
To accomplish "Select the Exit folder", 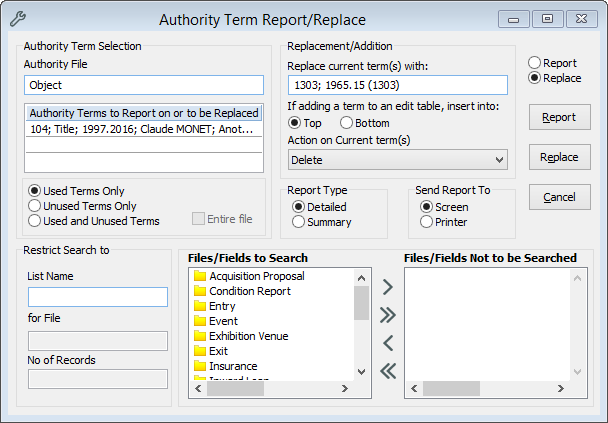I will pyautogui.click(x=211, y=351).
